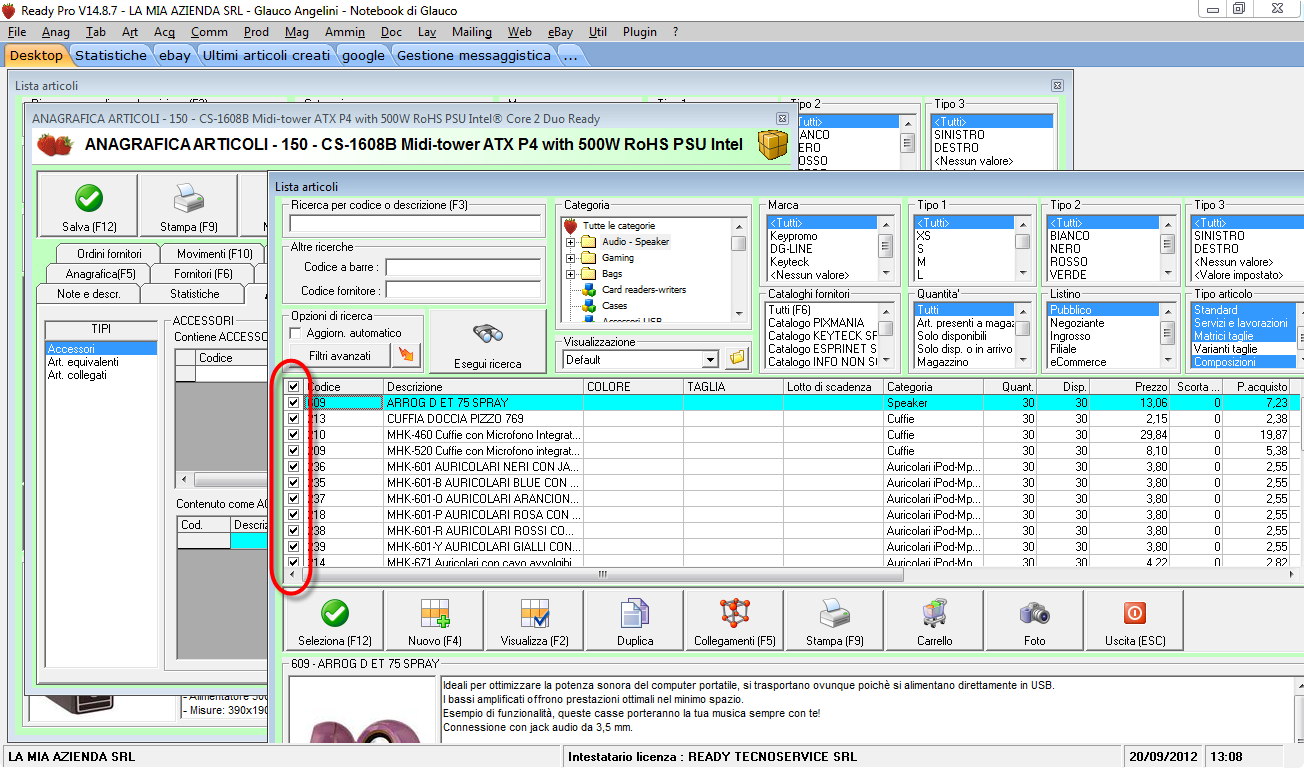Enable the Aggiorn. automatico checkbox
This screenshot has height=768, width=1304.
[x=295, y=333]
